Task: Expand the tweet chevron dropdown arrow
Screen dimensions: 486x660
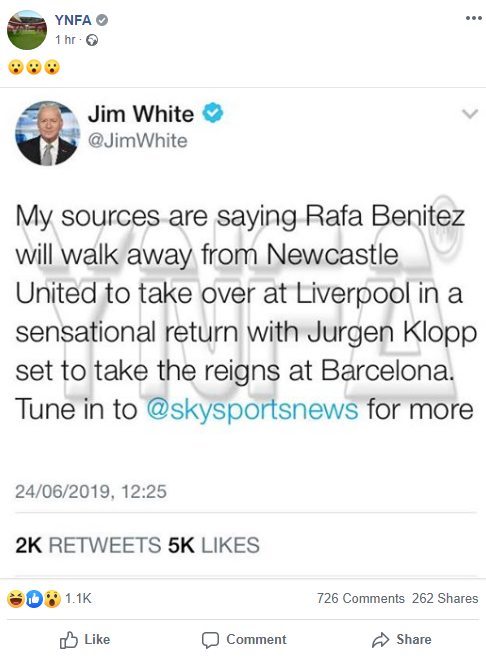Action: [470, 114]
